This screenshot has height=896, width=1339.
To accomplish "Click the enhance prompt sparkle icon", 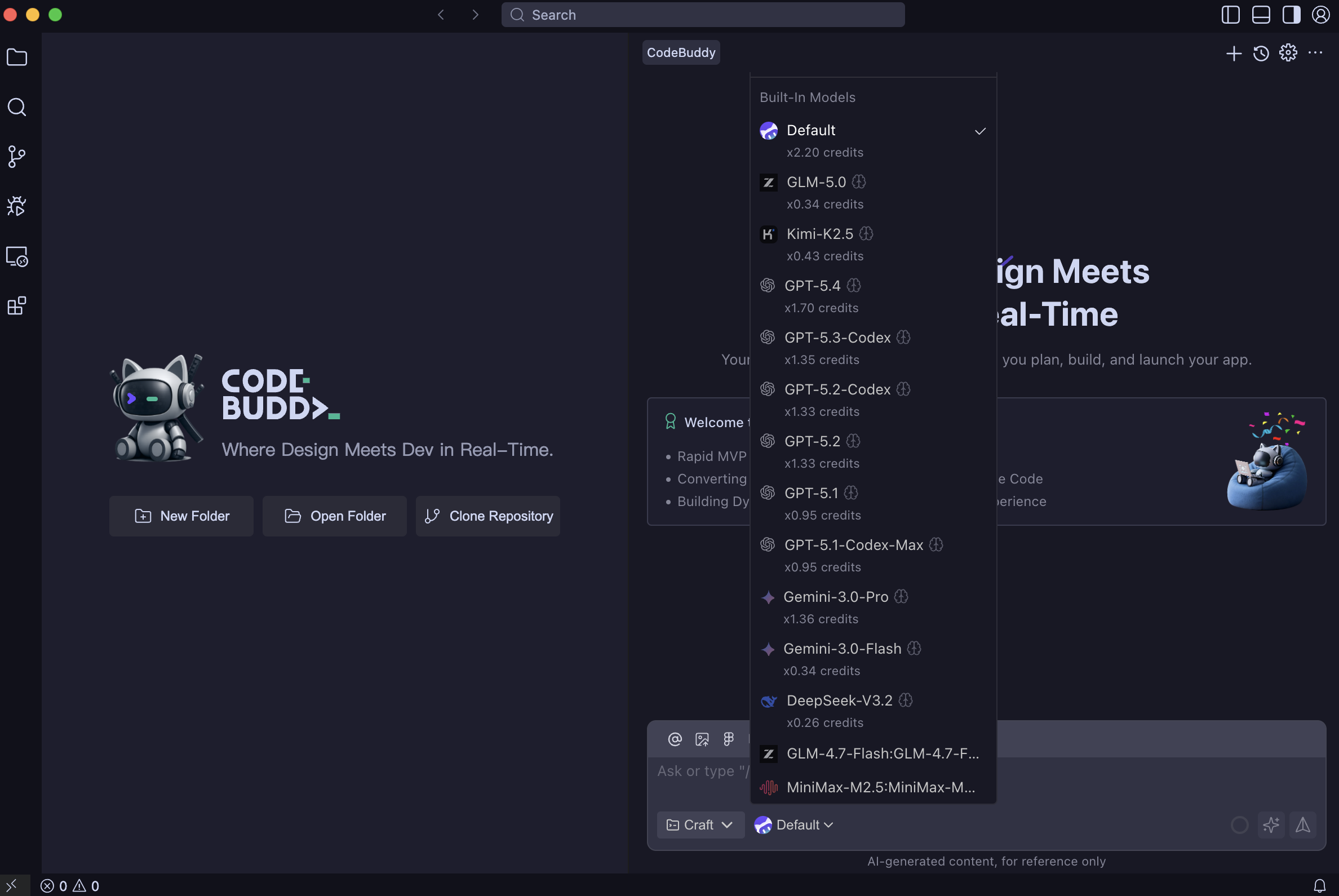I will click(1270, 824).
